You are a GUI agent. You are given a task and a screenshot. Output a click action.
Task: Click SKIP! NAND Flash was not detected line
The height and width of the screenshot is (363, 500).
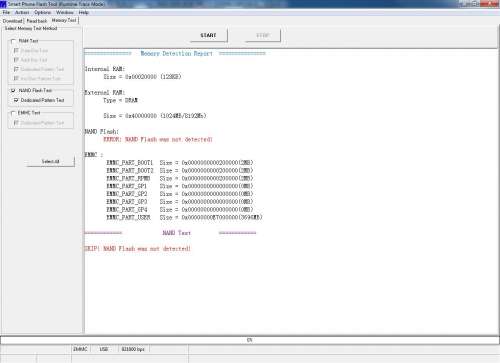(x=137, y=249)
